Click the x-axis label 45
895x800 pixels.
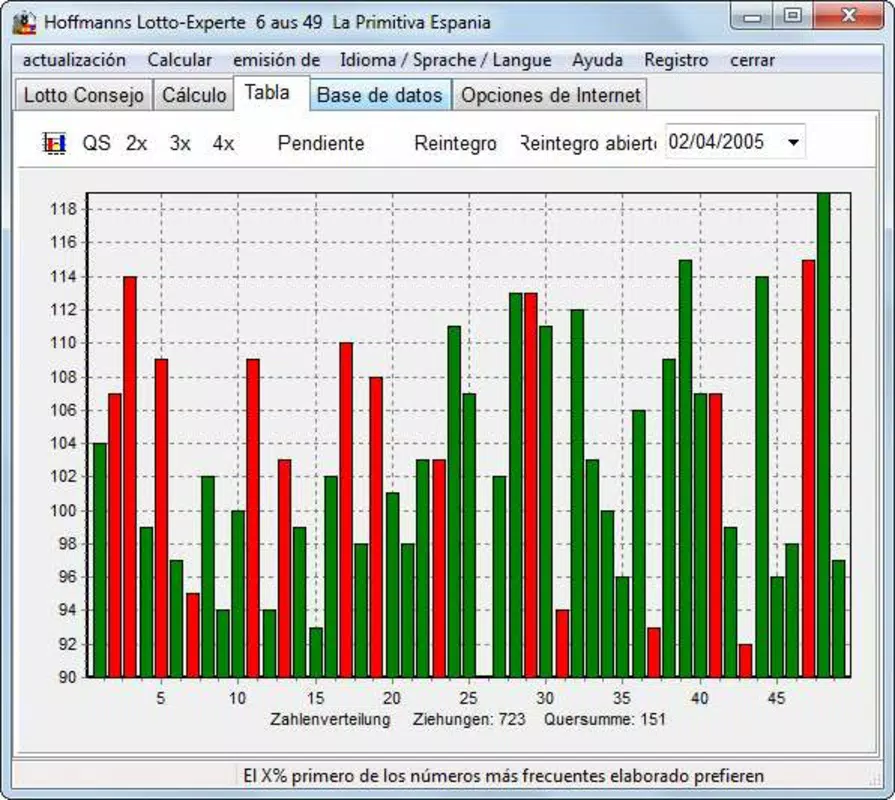(776, 697)
